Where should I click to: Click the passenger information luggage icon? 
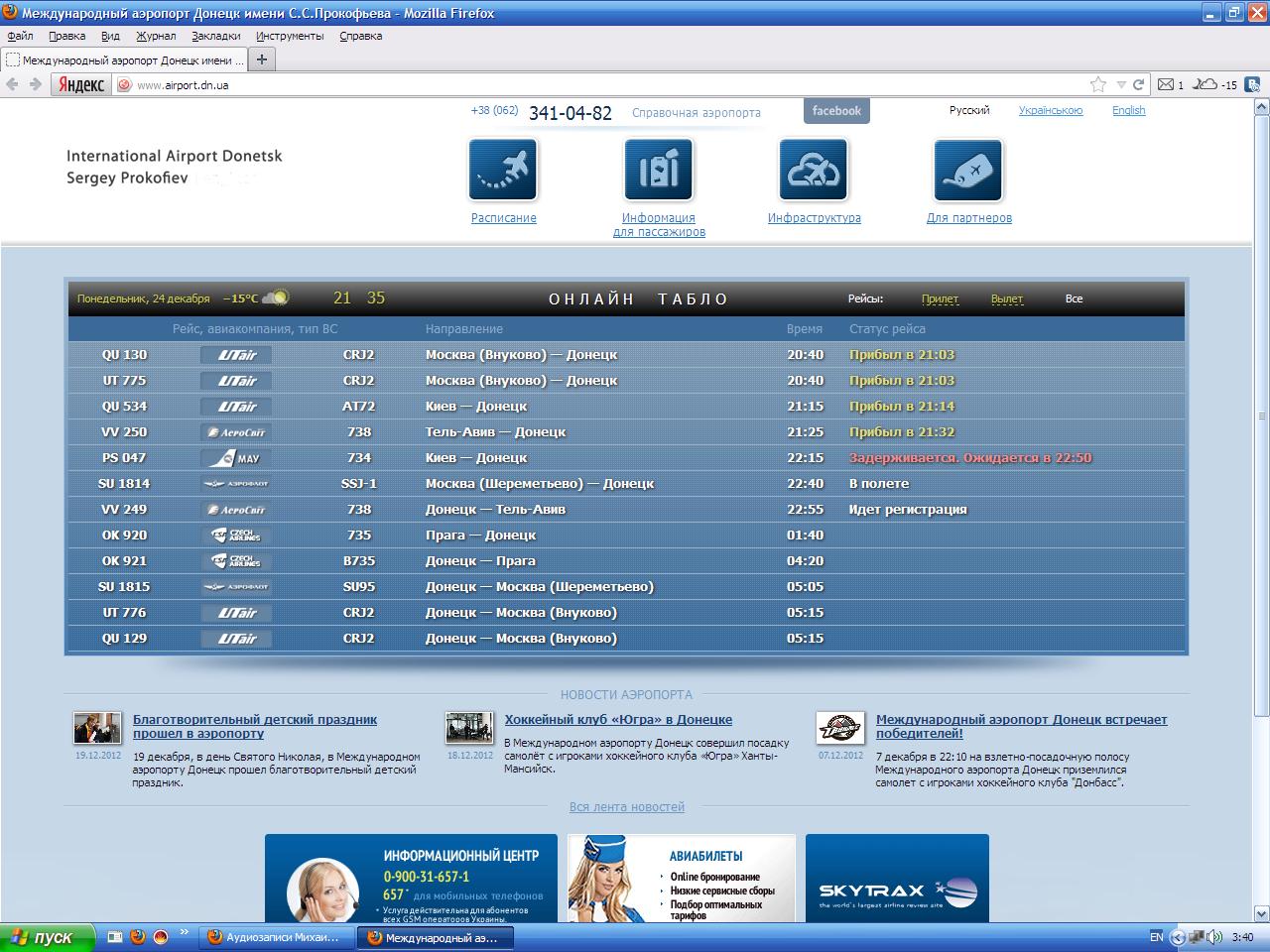pos(658,171)
